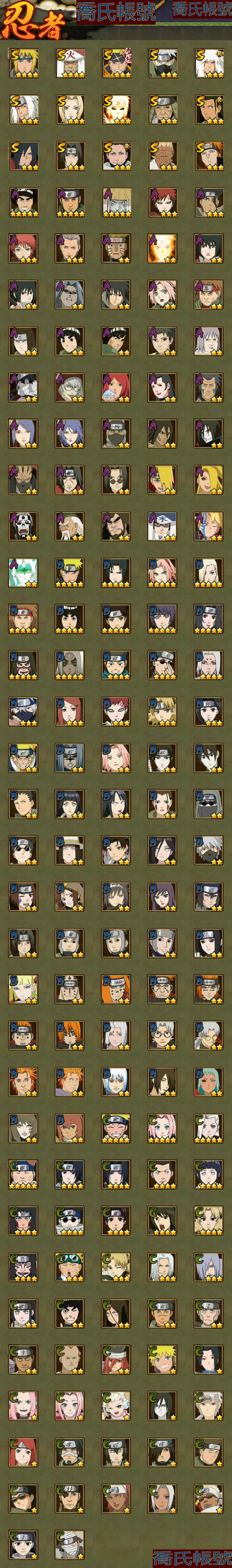
Task: Select the A-rank shark-faced Kisame portrait
Action: pyautogui.click(x=70, y=295)
